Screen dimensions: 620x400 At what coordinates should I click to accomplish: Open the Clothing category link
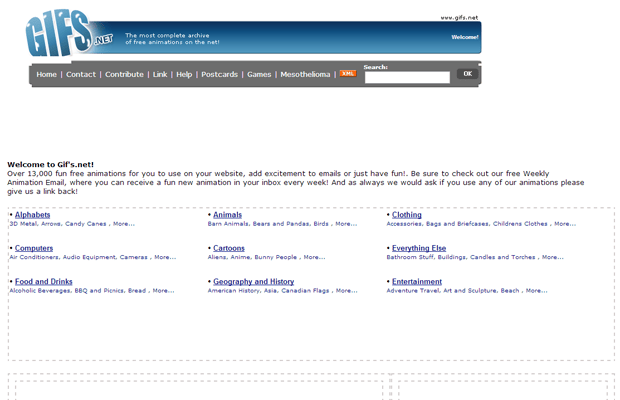[x=406, y=215]
